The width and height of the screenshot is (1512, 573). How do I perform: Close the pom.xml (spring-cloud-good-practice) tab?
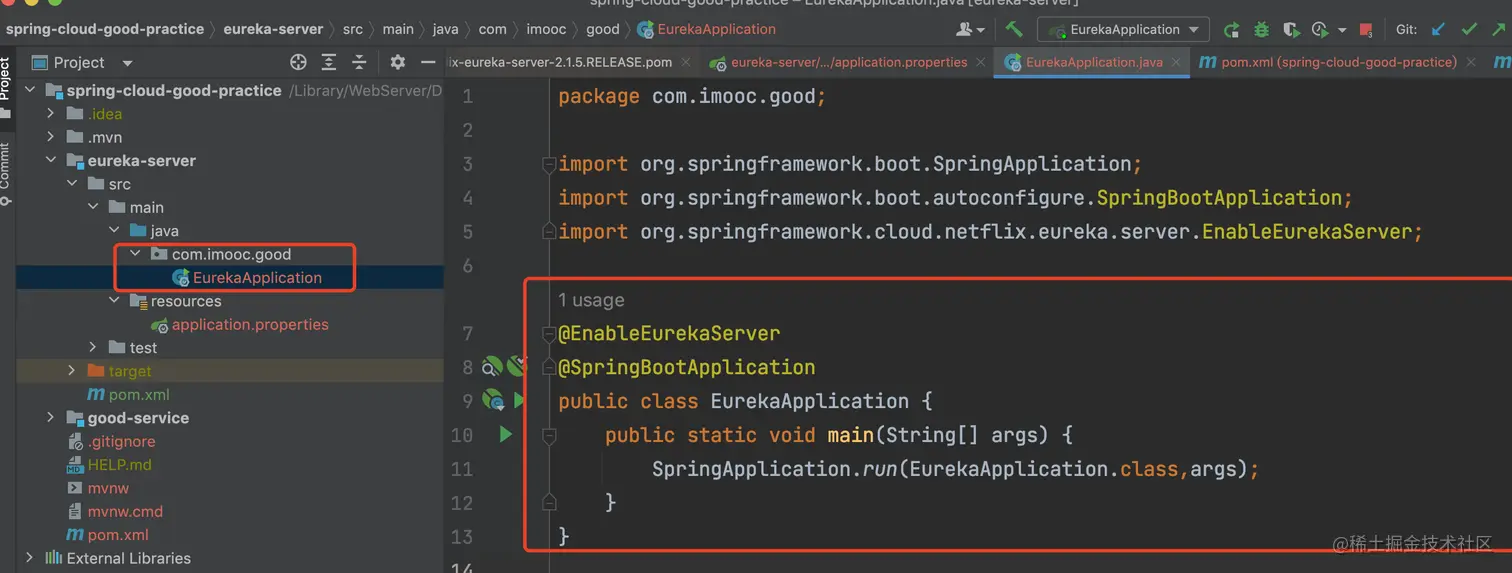pyautogui.click(x=1470, y=62)
